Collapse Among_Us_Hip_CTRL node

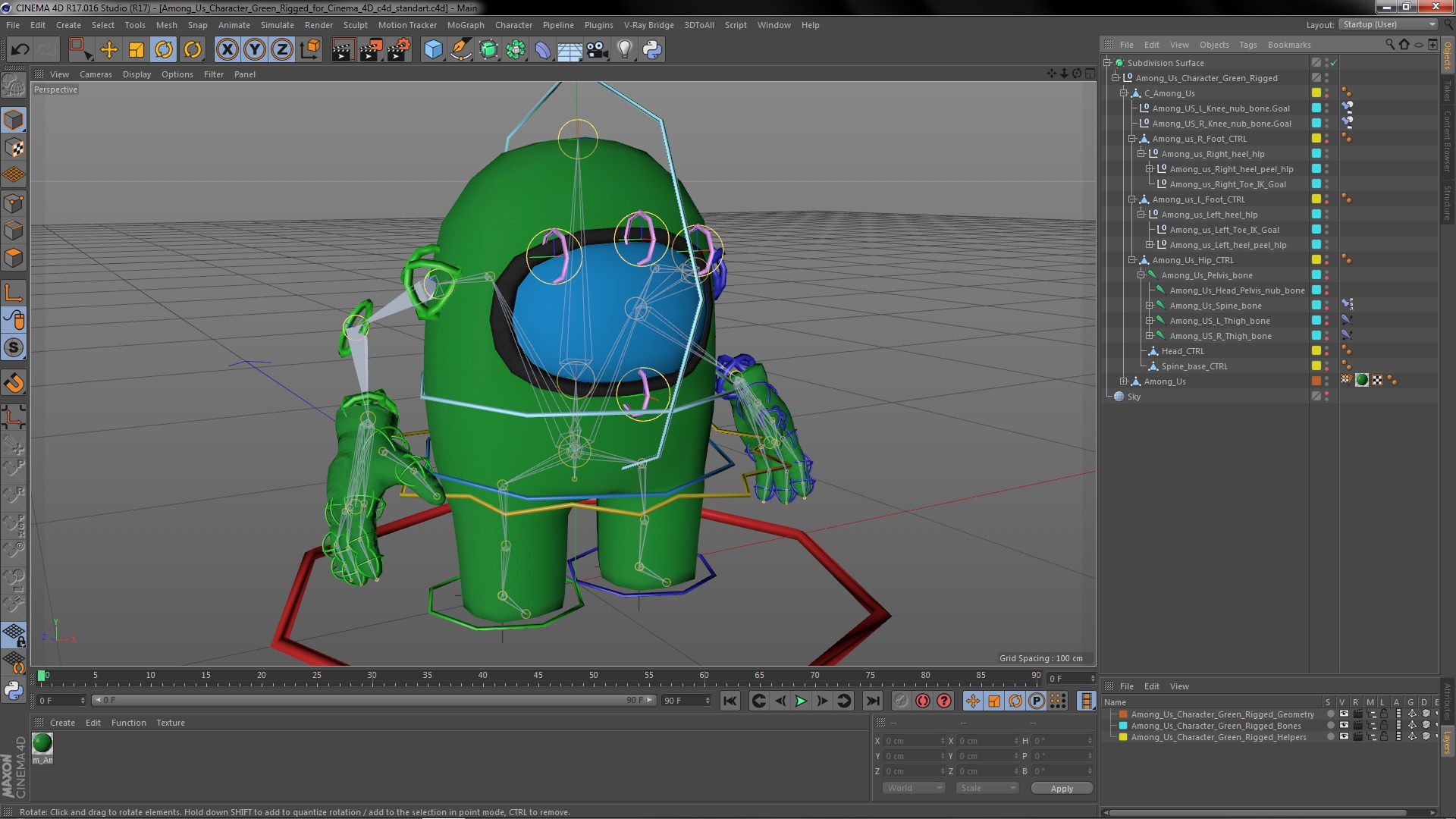[1132, 260]
